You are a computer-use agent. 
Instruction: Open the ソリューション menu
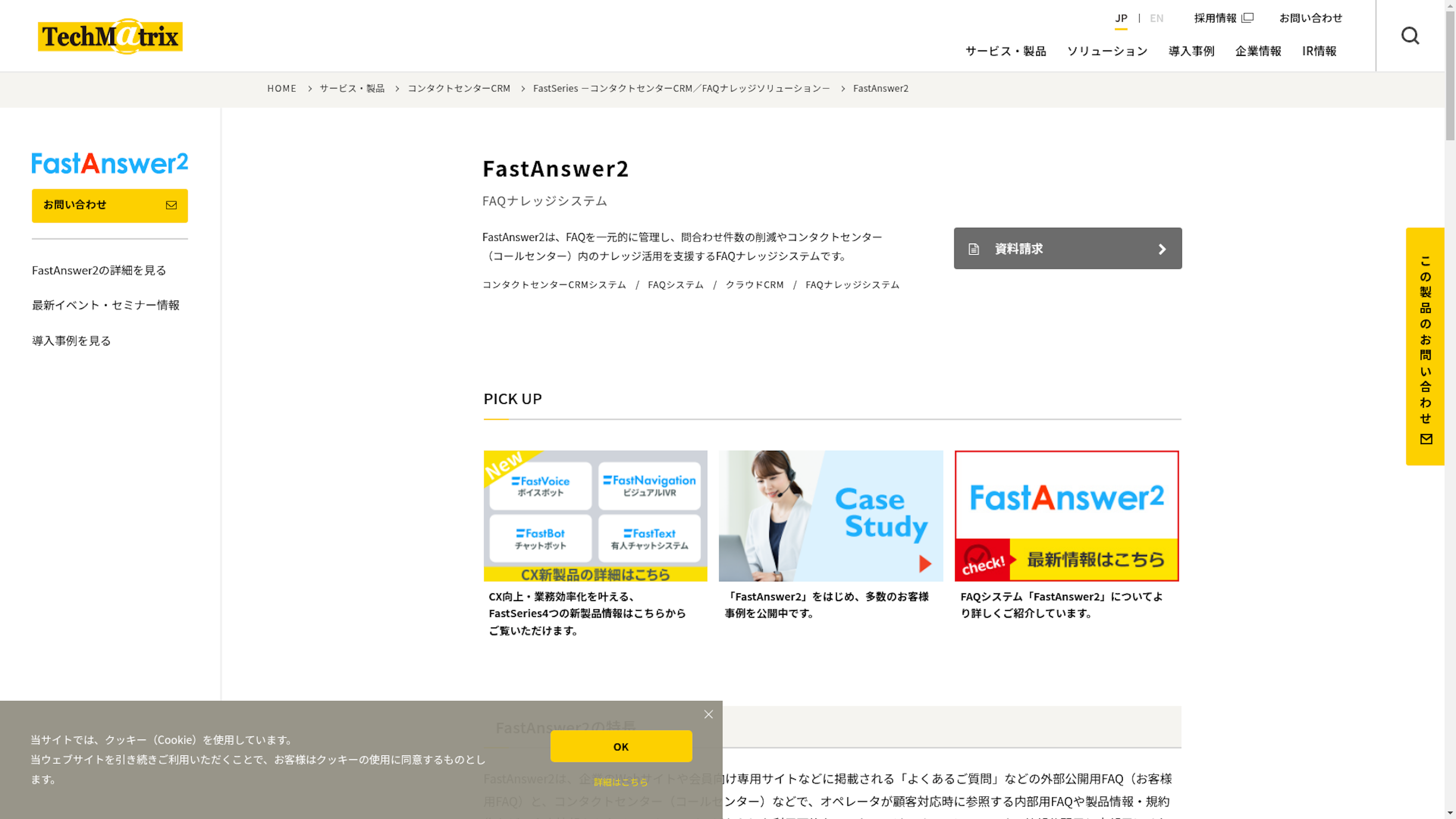click(1107, 51)
